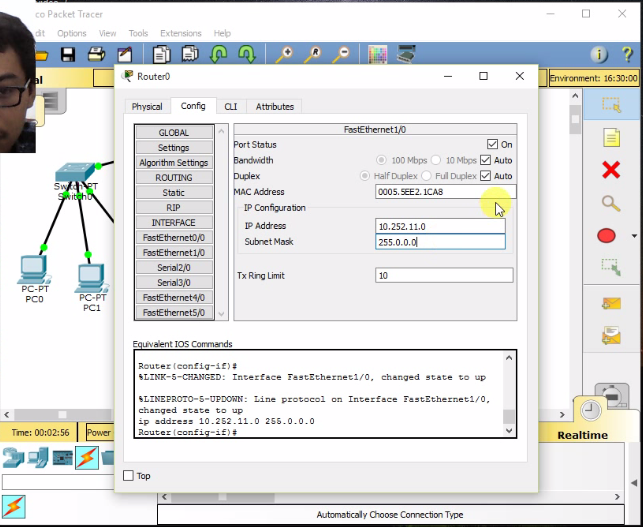Open the CLI tab
This screenshot has height=527, width=643.
click(230, 107)
